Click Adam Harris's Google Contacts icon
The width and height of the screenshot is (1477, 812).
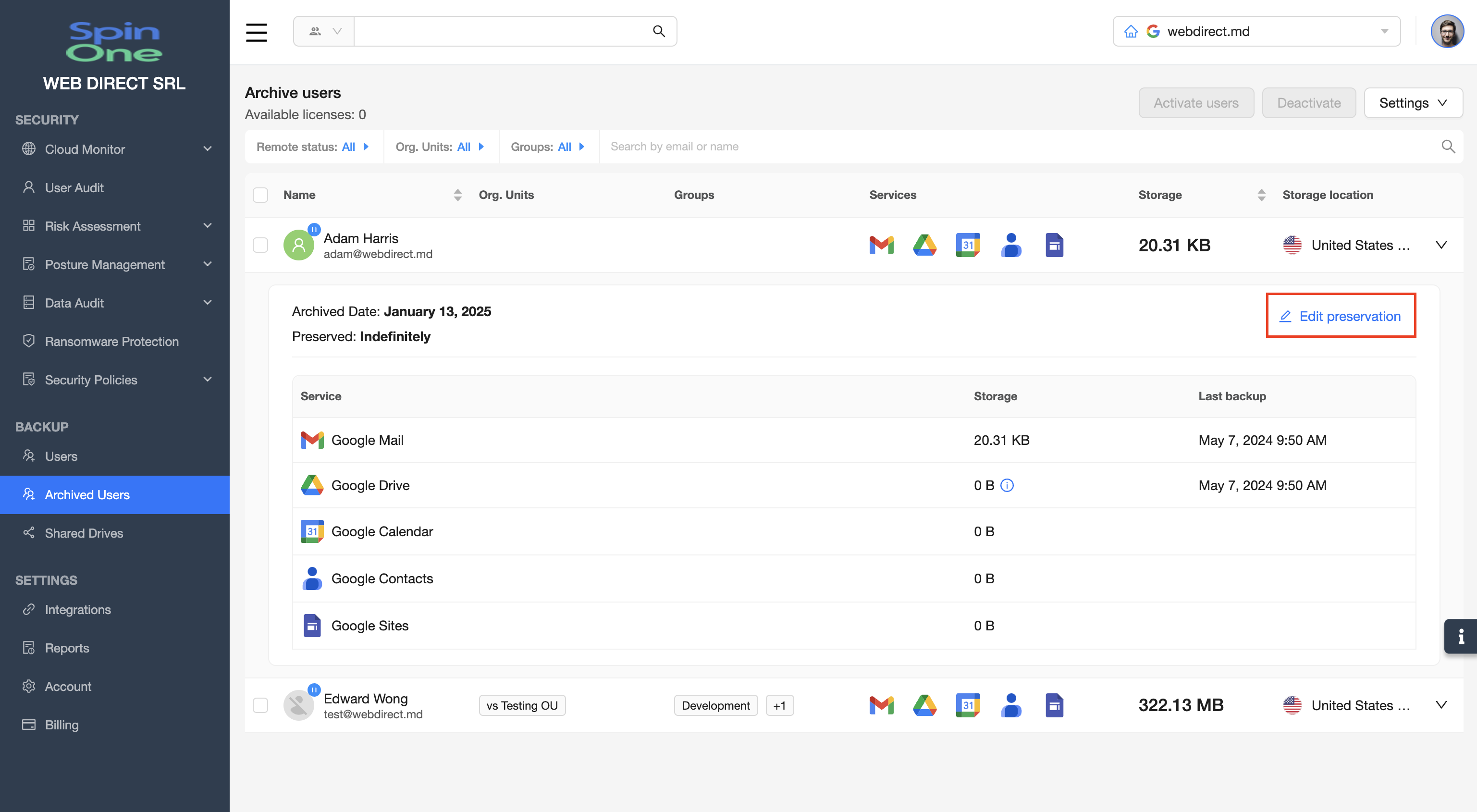click(1011, 245)
